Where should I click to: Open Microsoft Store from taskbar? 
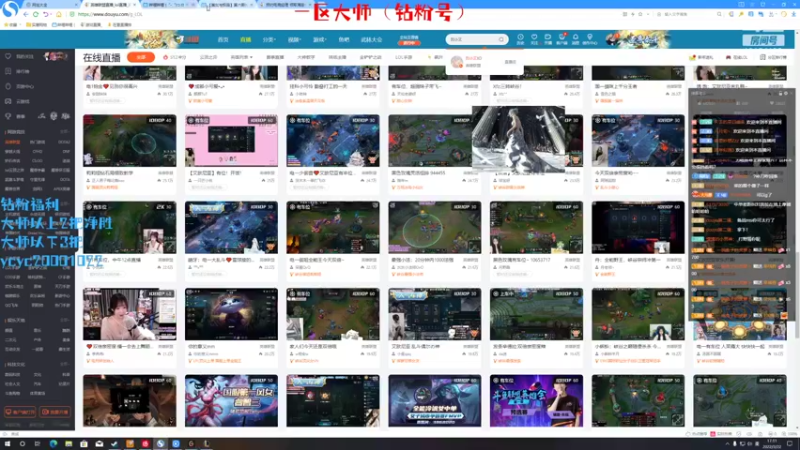[x=84, y=444]
